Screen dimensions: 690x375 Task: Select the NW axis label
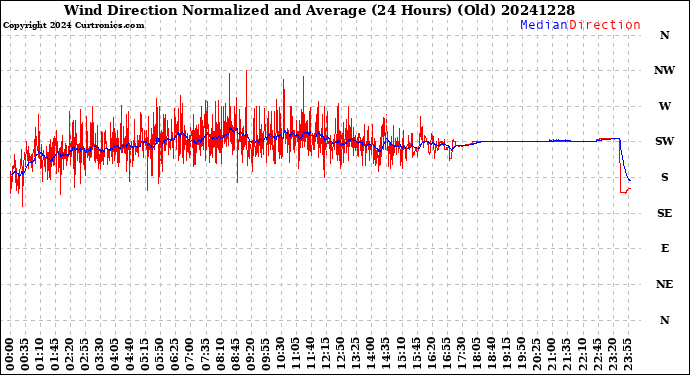[x=664, y=70]
